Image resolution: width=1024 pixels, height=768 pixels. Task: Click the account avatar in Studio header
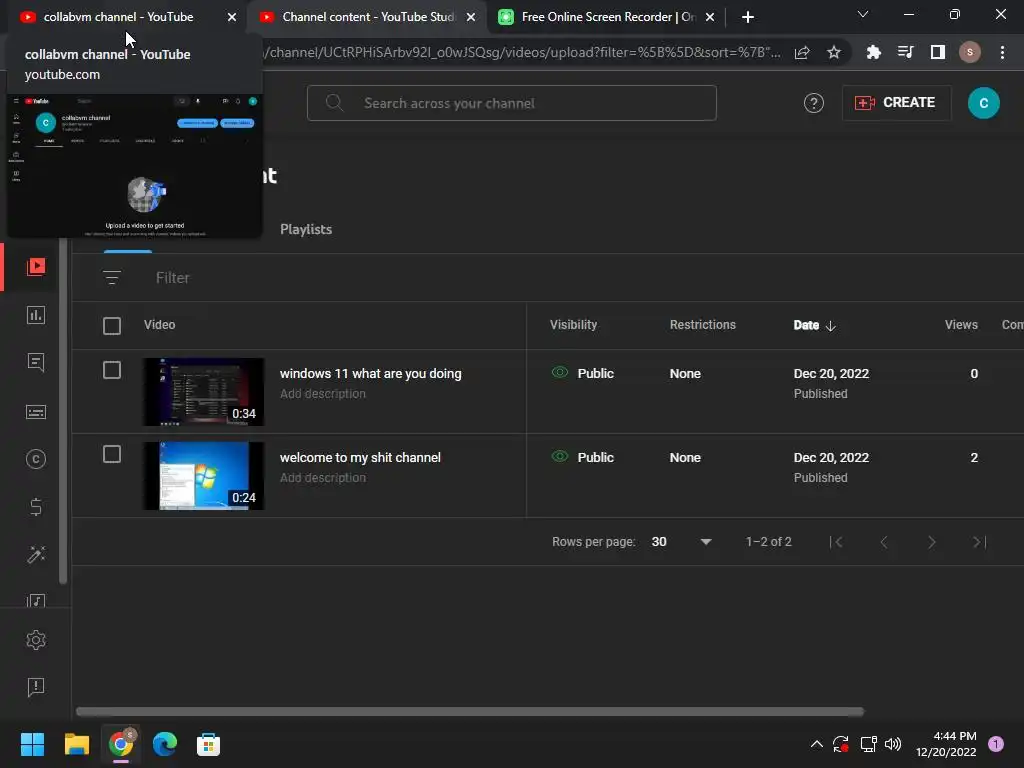click(984, 103)
